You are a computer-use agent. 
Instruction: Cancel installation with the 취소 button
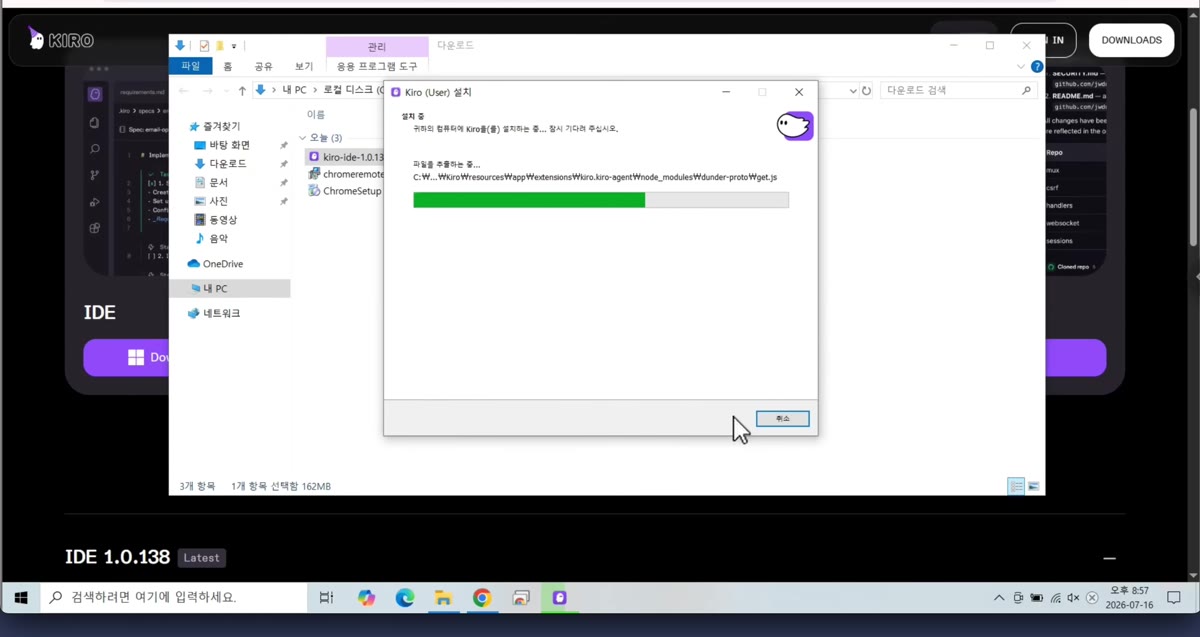point(782,419)
